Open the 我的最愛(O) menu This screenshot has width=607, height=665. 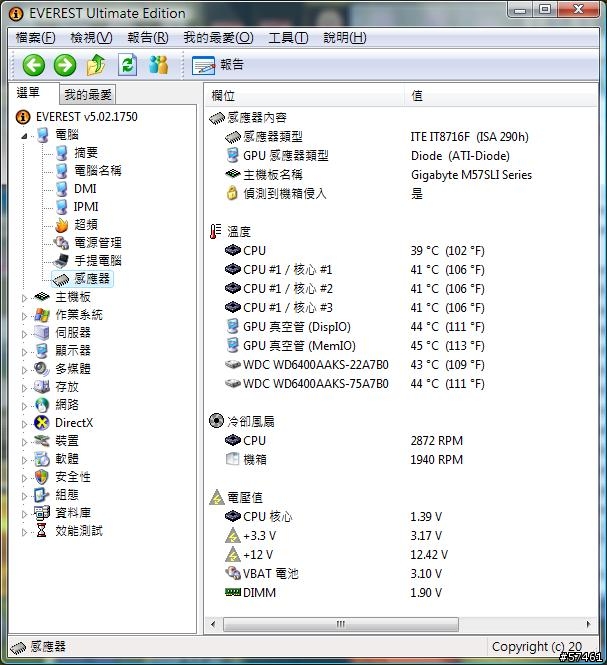(218, 38)
